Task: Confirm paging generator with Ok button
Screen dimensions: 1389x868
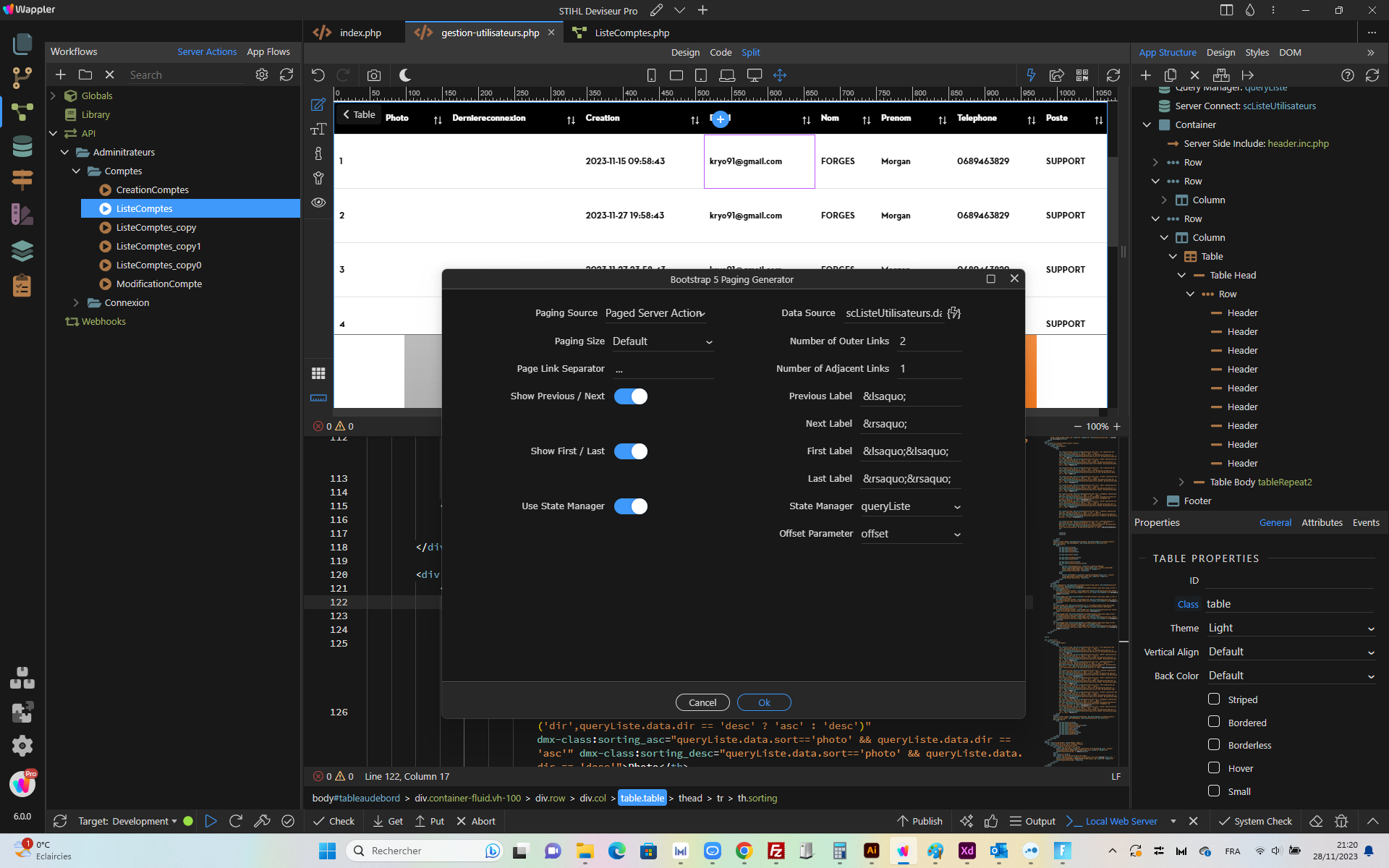Action: 764,702
